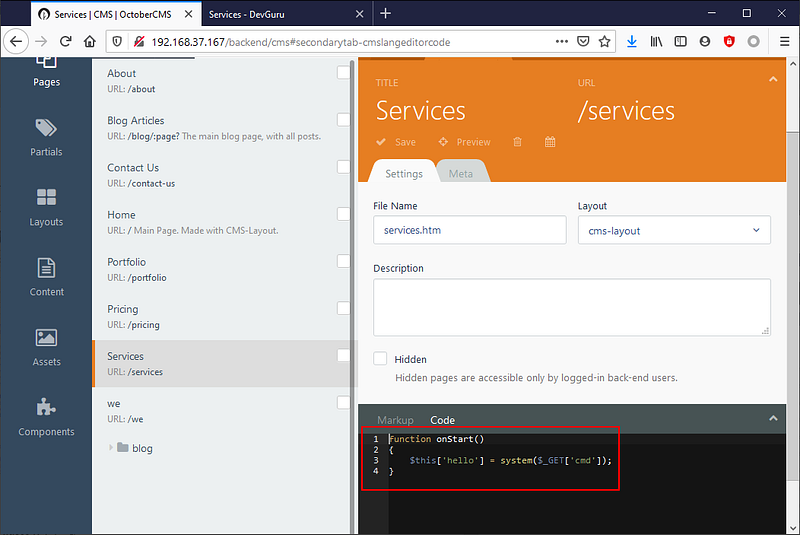Delete the Services page via trash icon

517,142
